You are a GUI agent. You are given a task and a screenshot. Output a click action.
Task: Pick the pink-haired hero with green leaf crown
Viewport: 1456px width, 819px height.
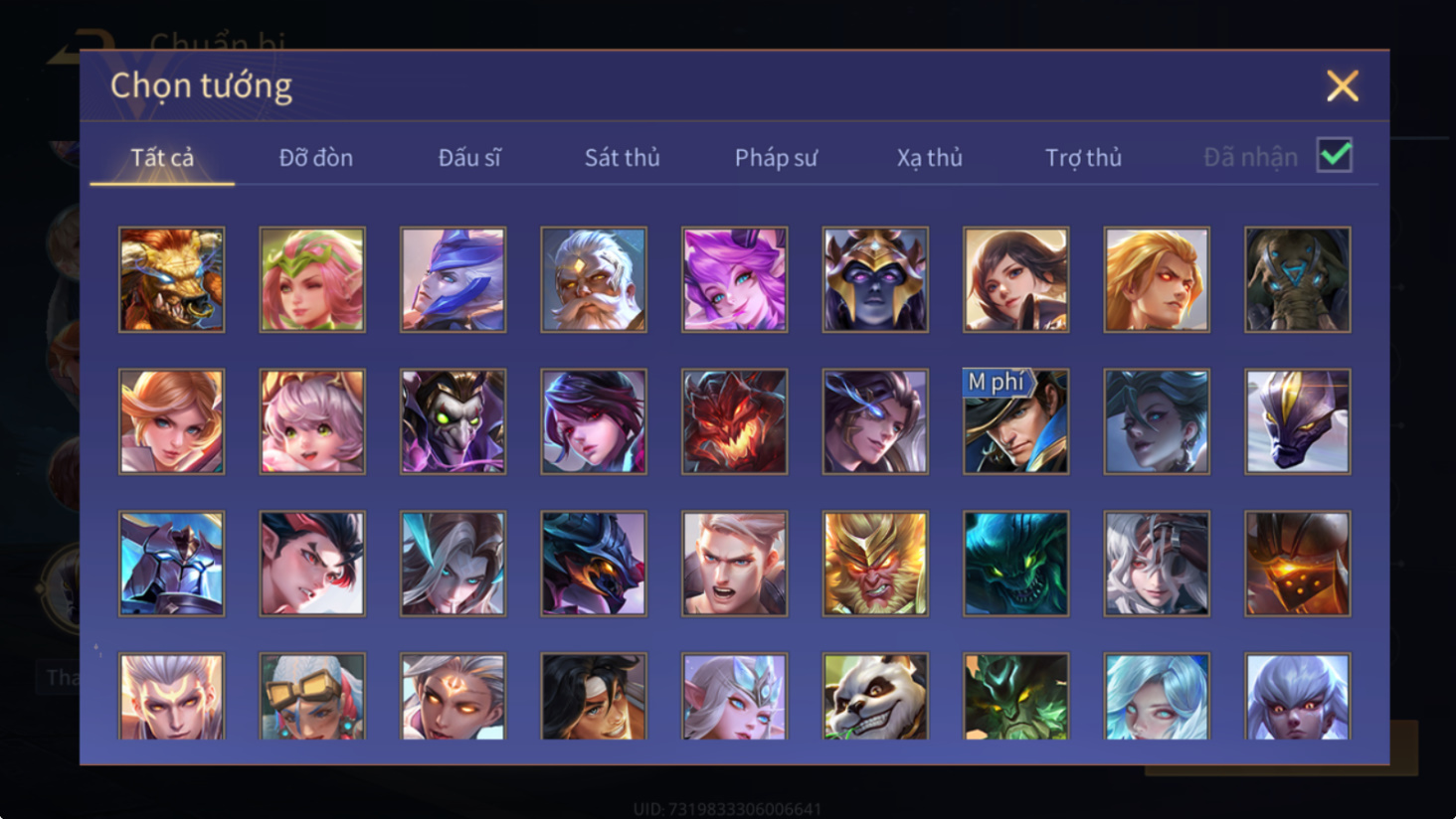click(312, 279)
